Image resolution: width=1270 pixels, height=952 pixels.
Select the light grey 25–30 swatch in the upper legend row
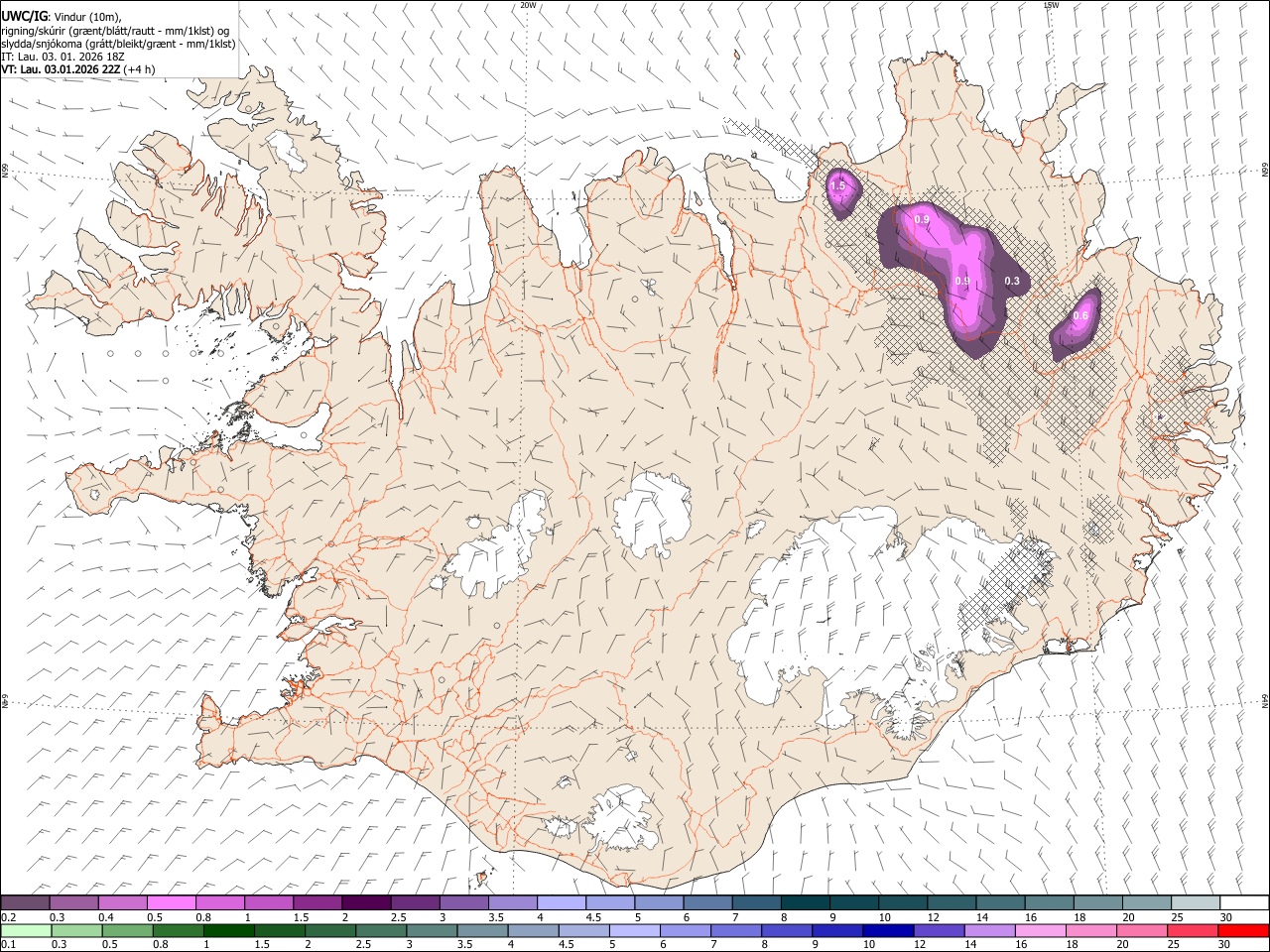tap(1194, 903)
